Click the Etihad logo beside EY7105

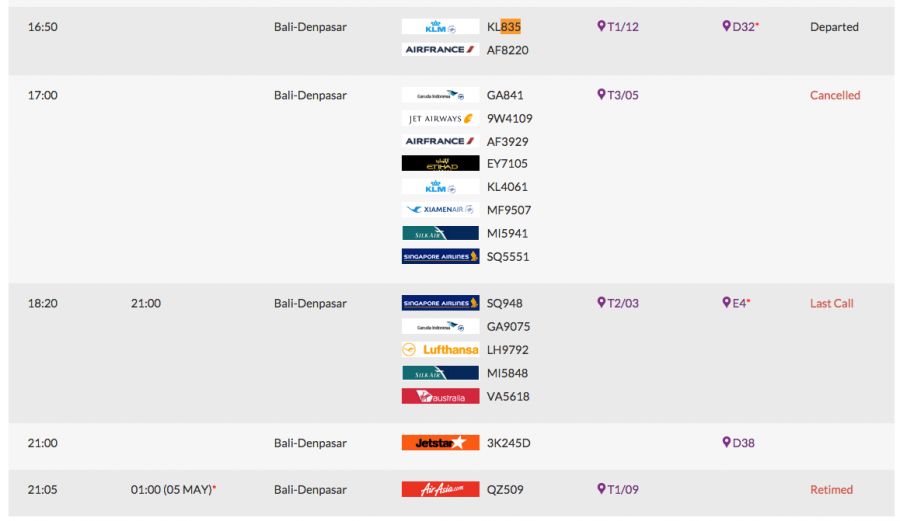point(440,164)
